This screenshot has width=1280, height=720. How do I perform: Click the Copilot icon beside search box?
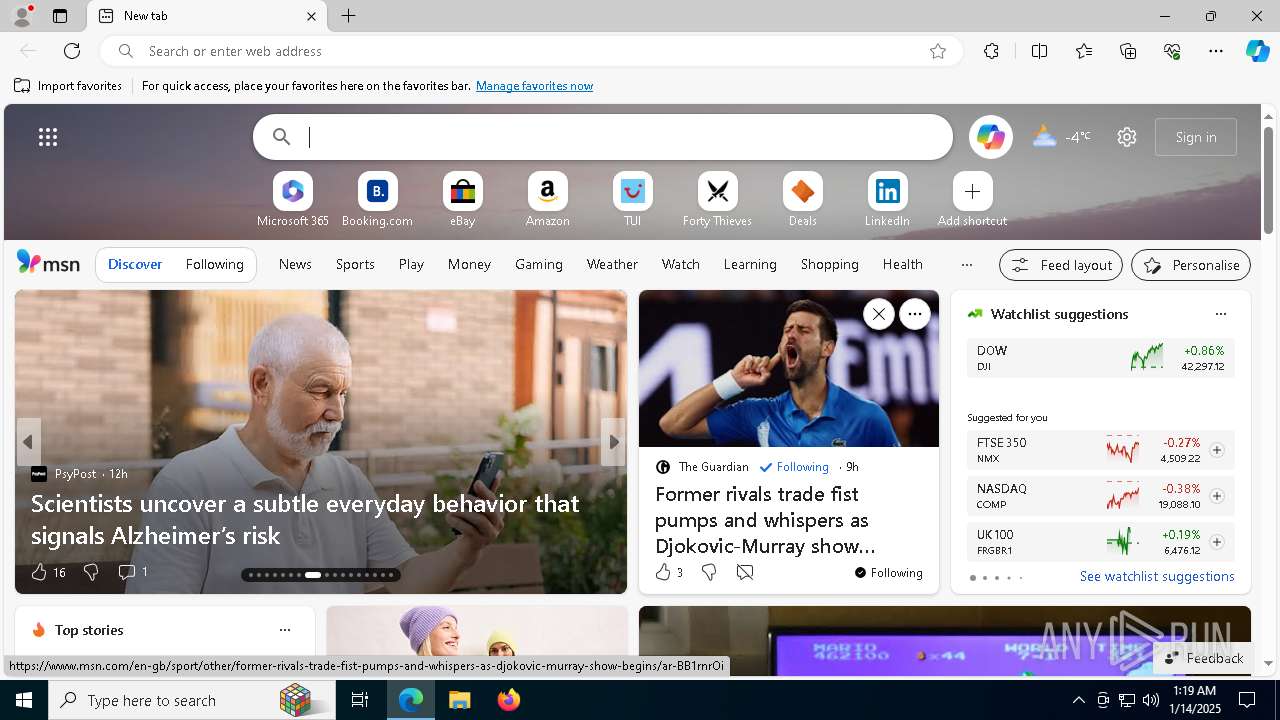990,137
